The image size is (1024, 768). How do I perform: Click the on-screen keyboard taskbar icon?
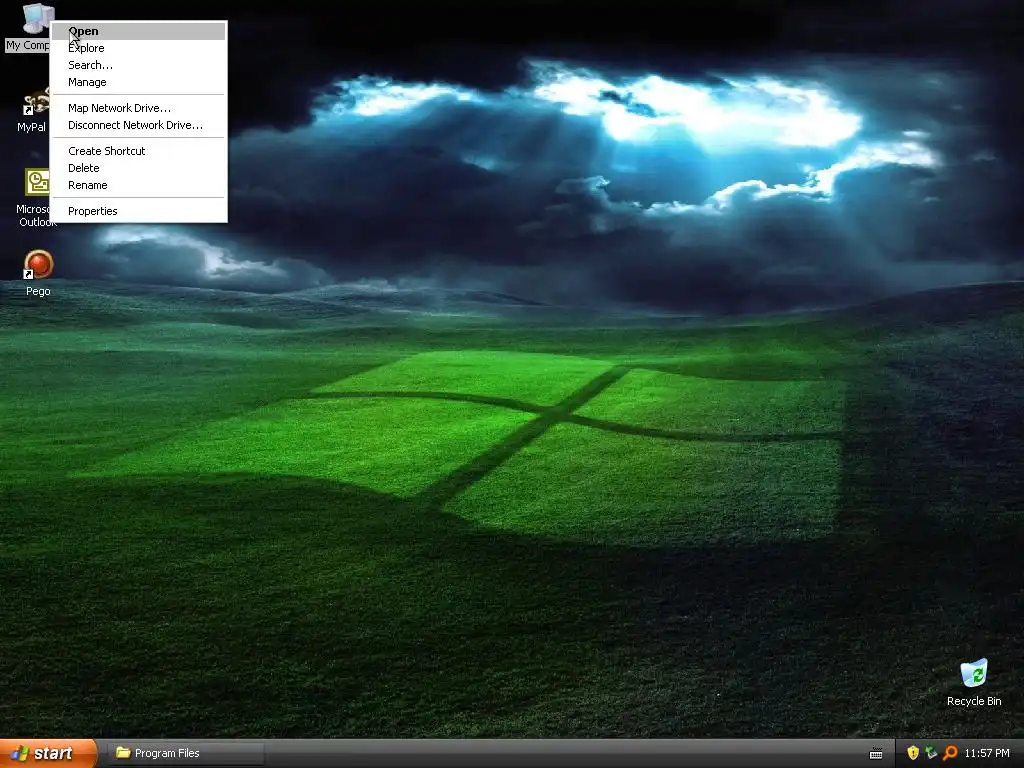click(876, 754)
